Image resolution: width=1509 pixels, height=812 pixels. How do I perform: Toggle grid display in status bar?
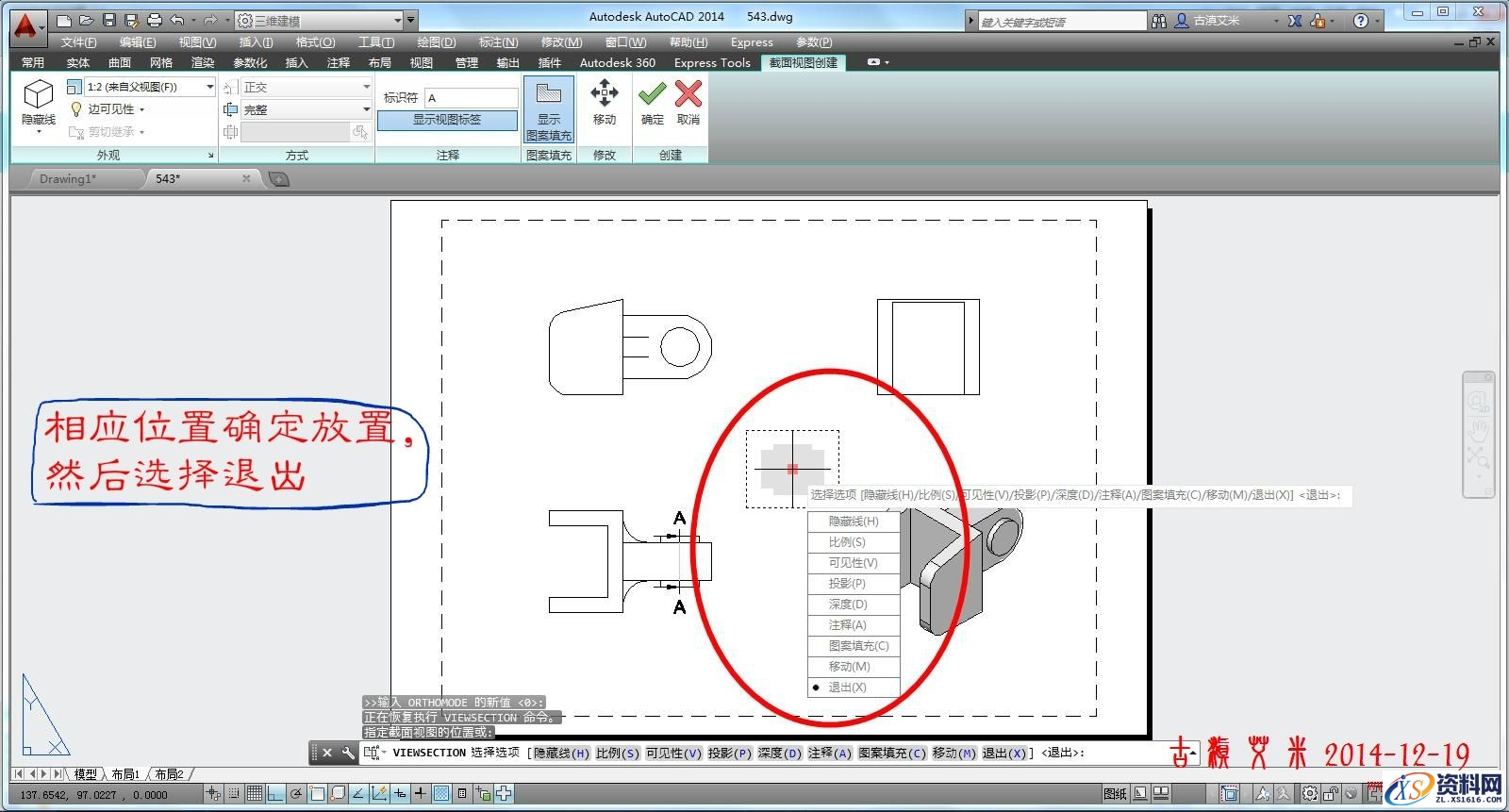(x=255, y=794)
